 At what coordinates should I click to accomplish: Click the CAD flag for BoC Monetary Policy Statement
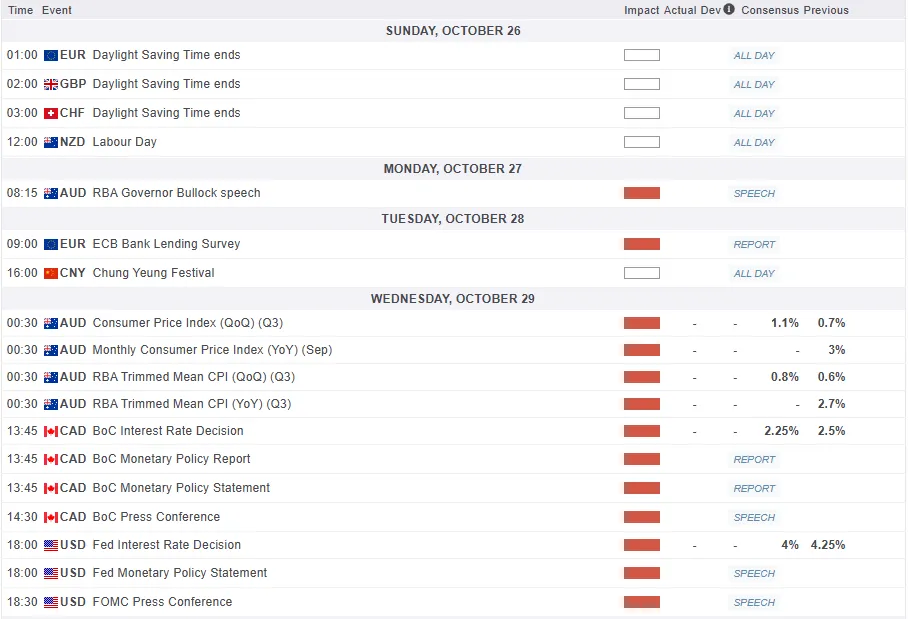51,488
